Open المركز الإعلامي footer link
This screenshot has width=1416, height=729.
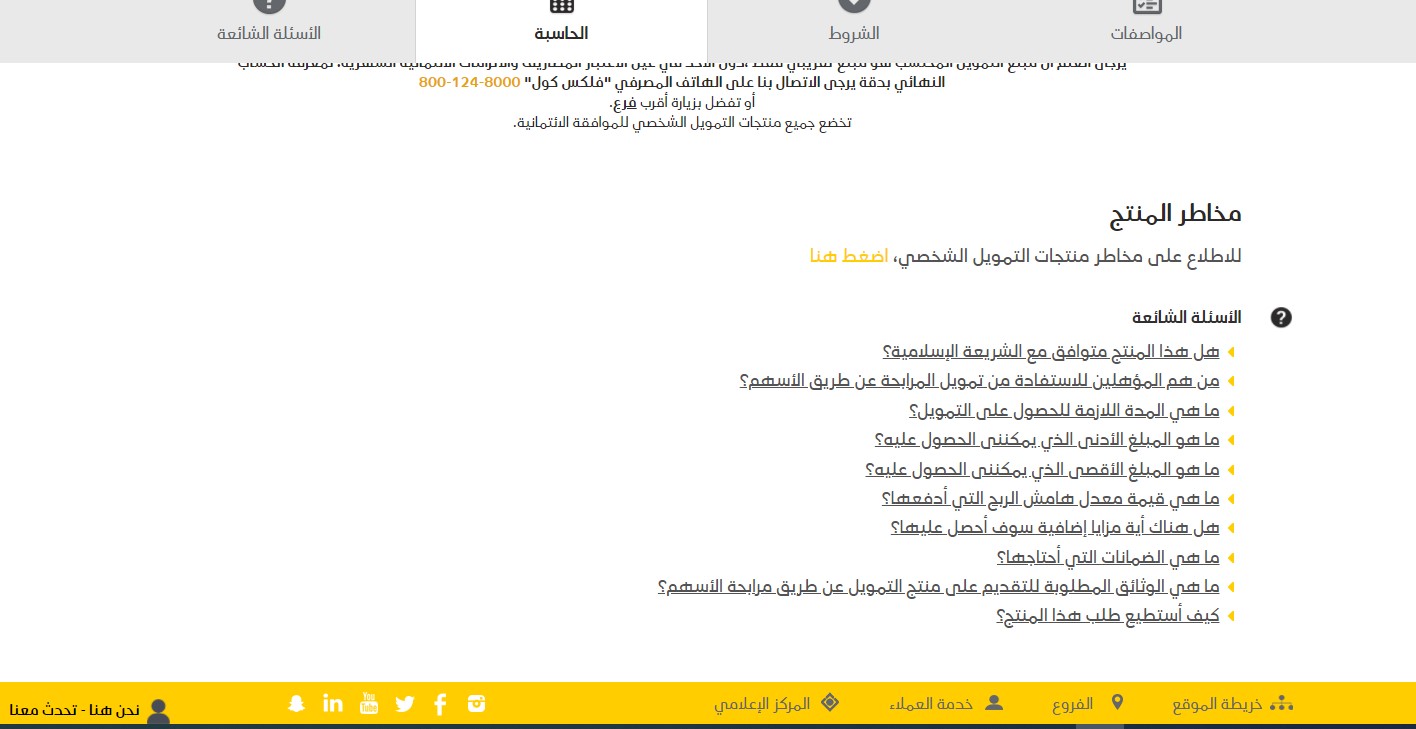point(762,704)
